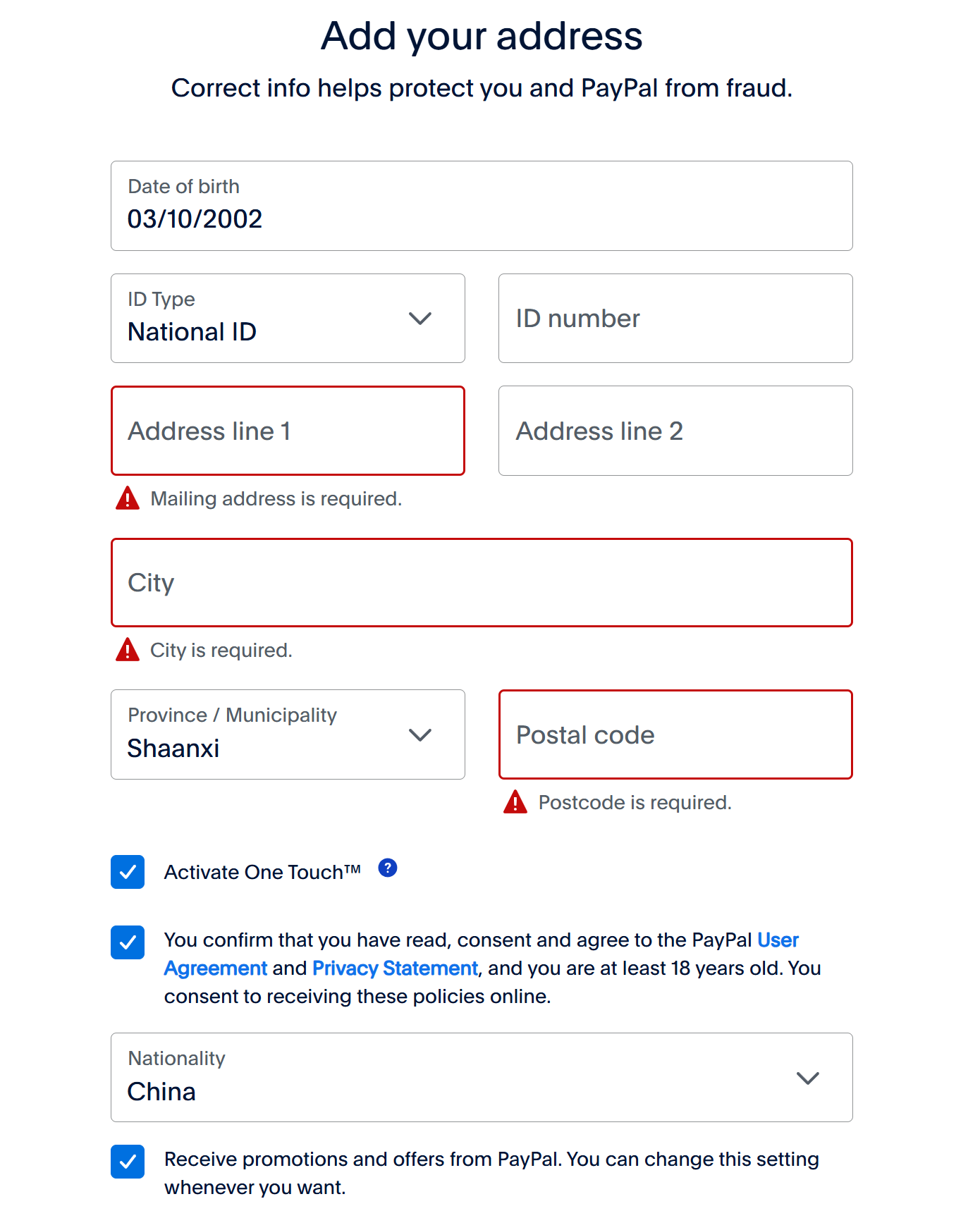Open the Nationality dropdown showing China
Viewport: 980px width, 1230px height.
tap(482, 1077)
